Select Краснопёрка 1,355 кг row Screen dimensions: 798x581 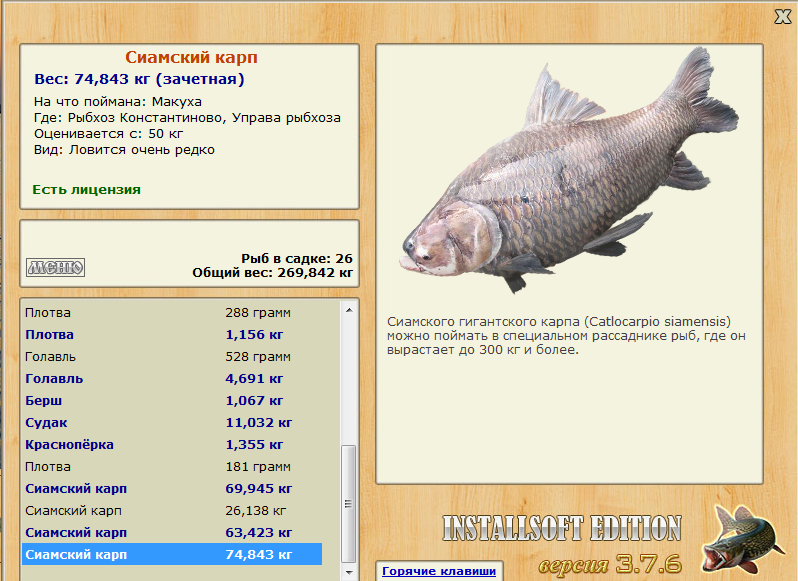[173, 444]
